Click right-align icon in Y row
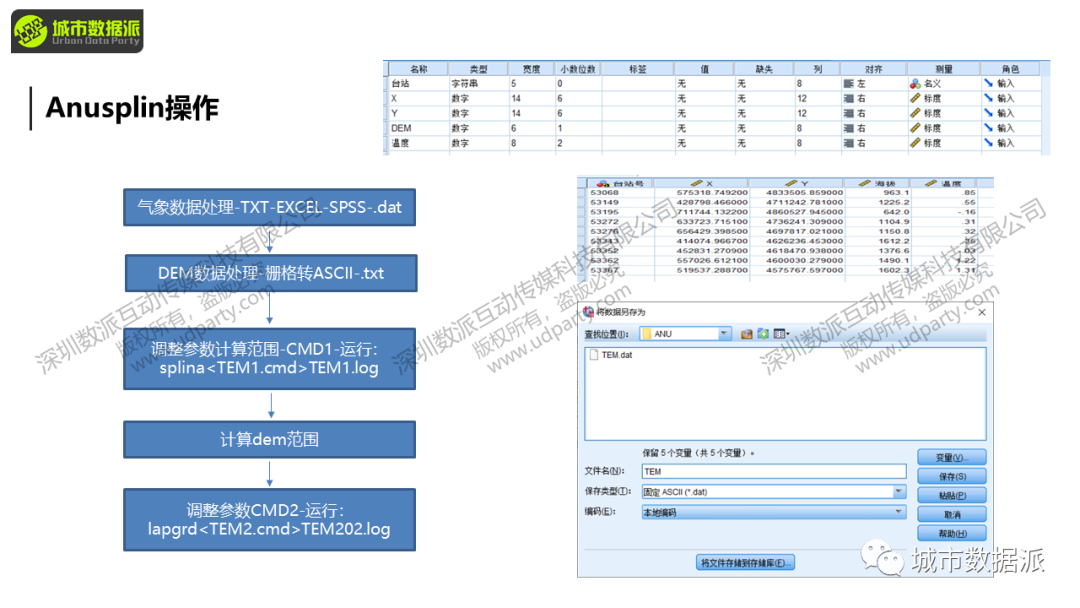1080x608 pixels. (849, 113)
